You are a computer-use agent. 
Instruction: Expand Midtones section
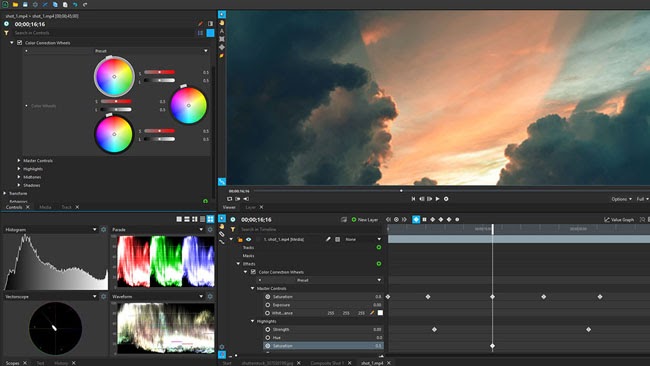click(x=19, y=177)
